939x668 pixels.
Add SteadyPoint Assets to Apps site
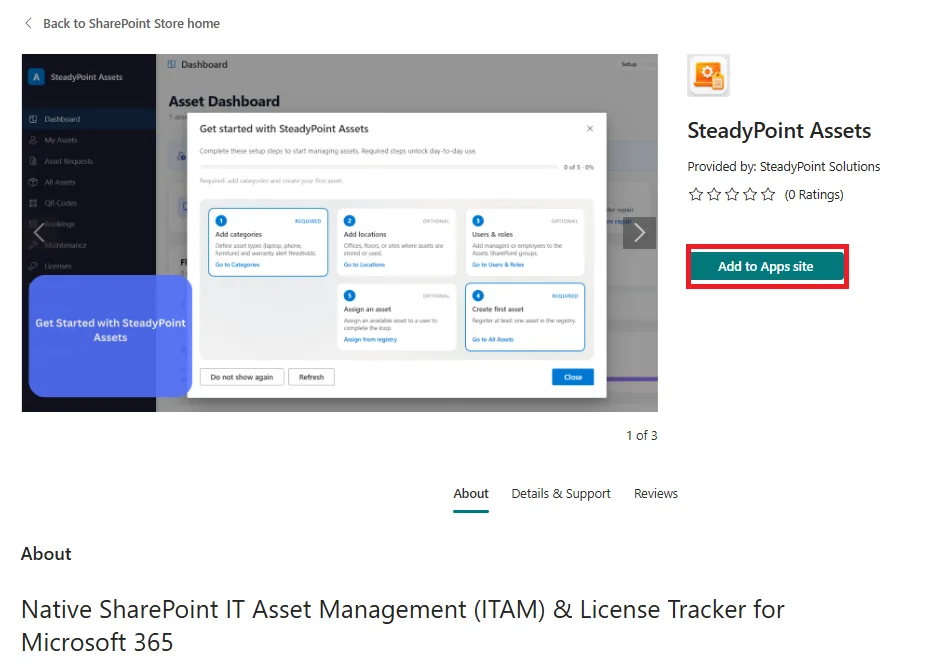767,267
